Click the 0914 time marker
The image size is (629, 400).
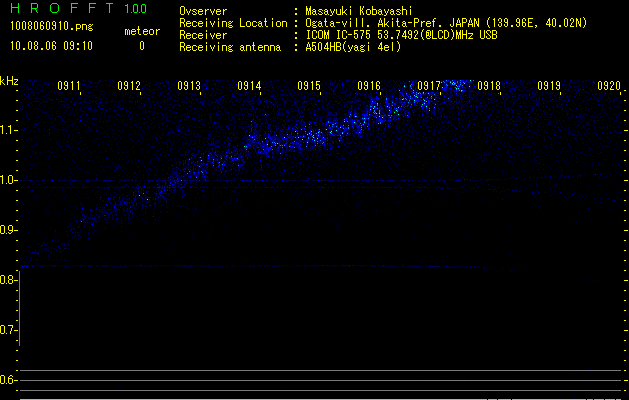(249, 85)
